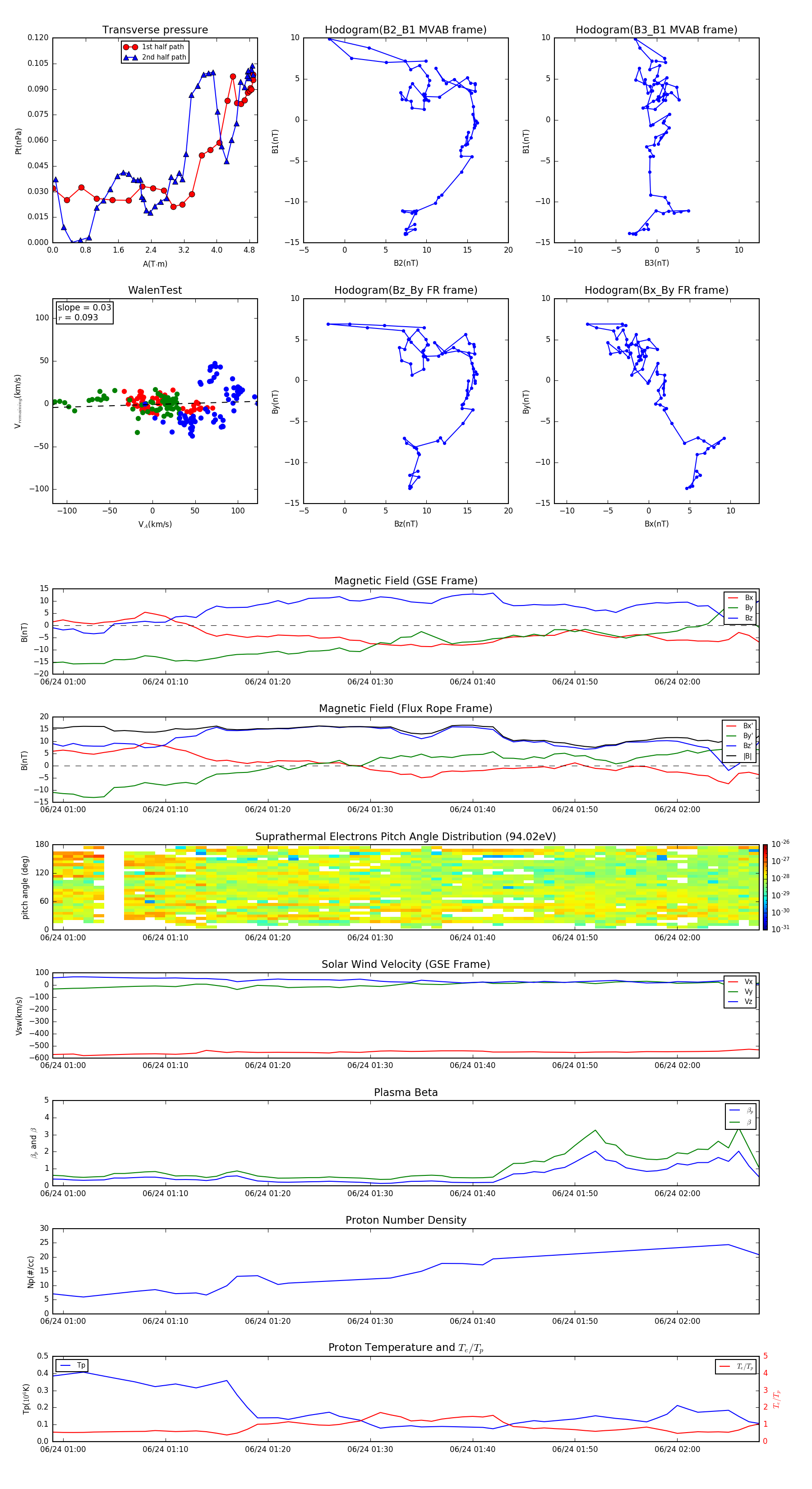Select the "r = 0.093" annotation
Screen dimensions: 812x1489
click(x=78, y=317)
